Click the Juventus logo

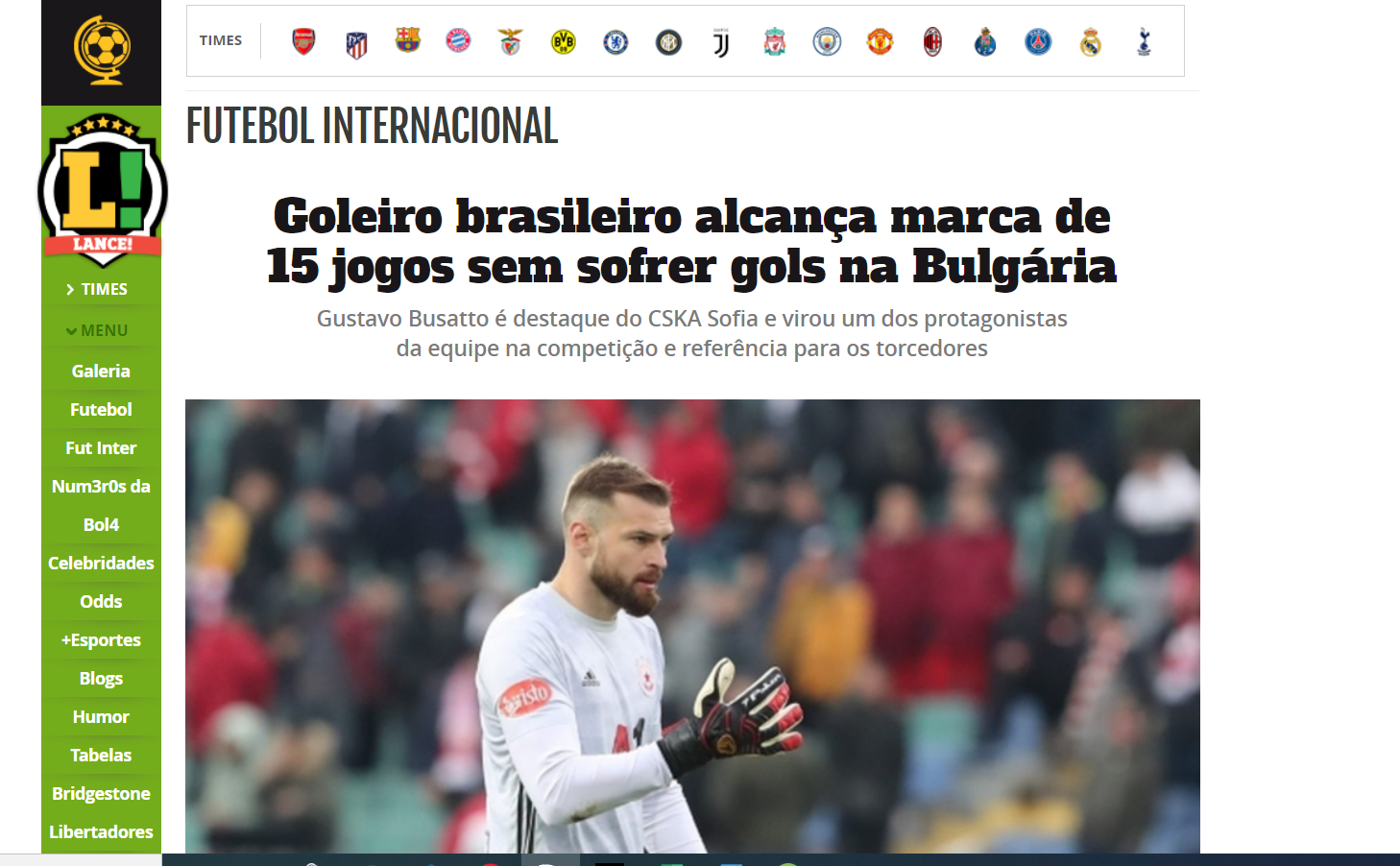pyautogui.click(x=721, y=42)
